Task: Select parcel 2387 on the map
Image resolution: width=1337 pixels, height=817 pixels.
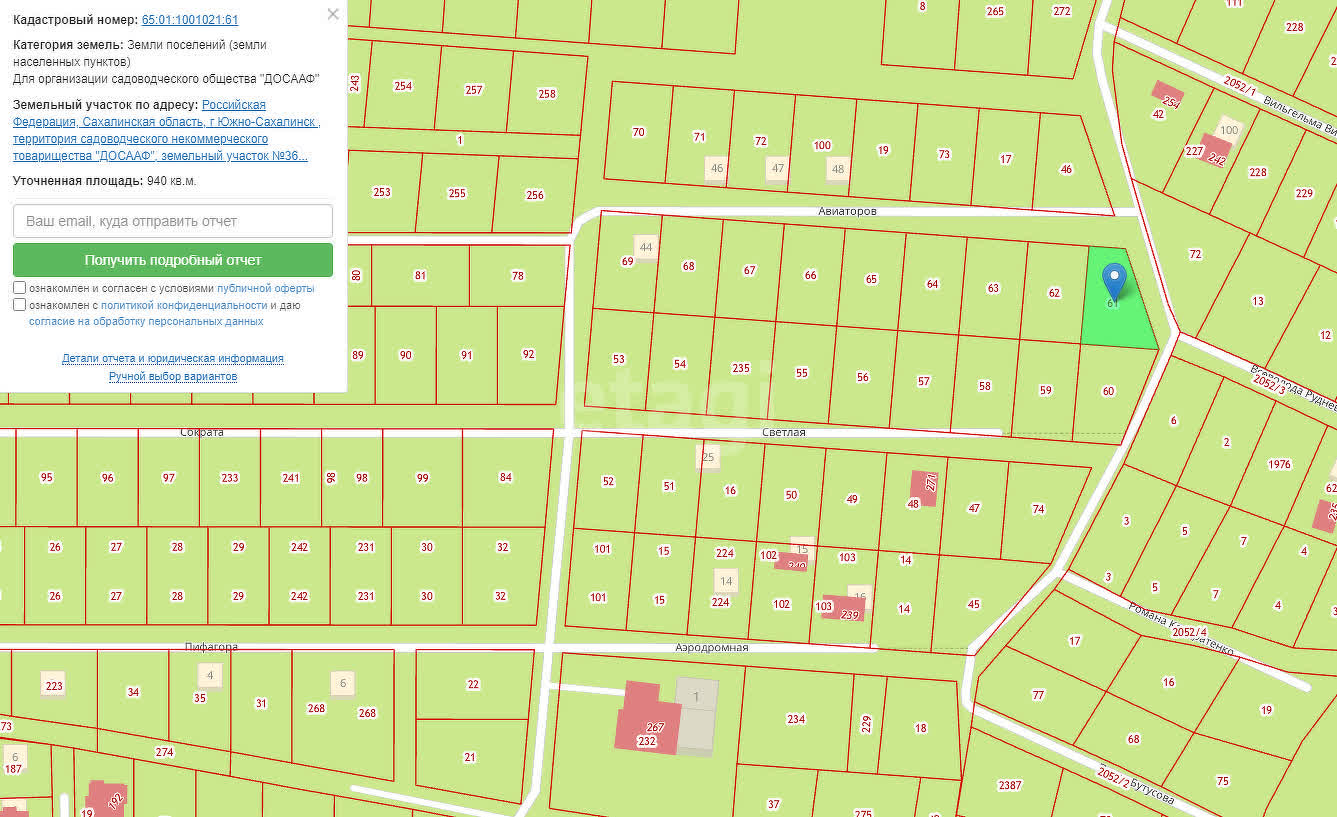Action: point(1010,785)
